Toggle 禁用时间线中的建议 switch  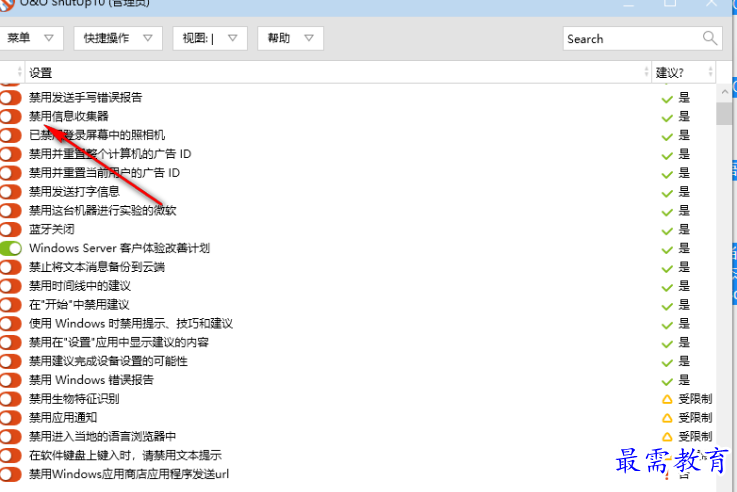coord(10,286)
